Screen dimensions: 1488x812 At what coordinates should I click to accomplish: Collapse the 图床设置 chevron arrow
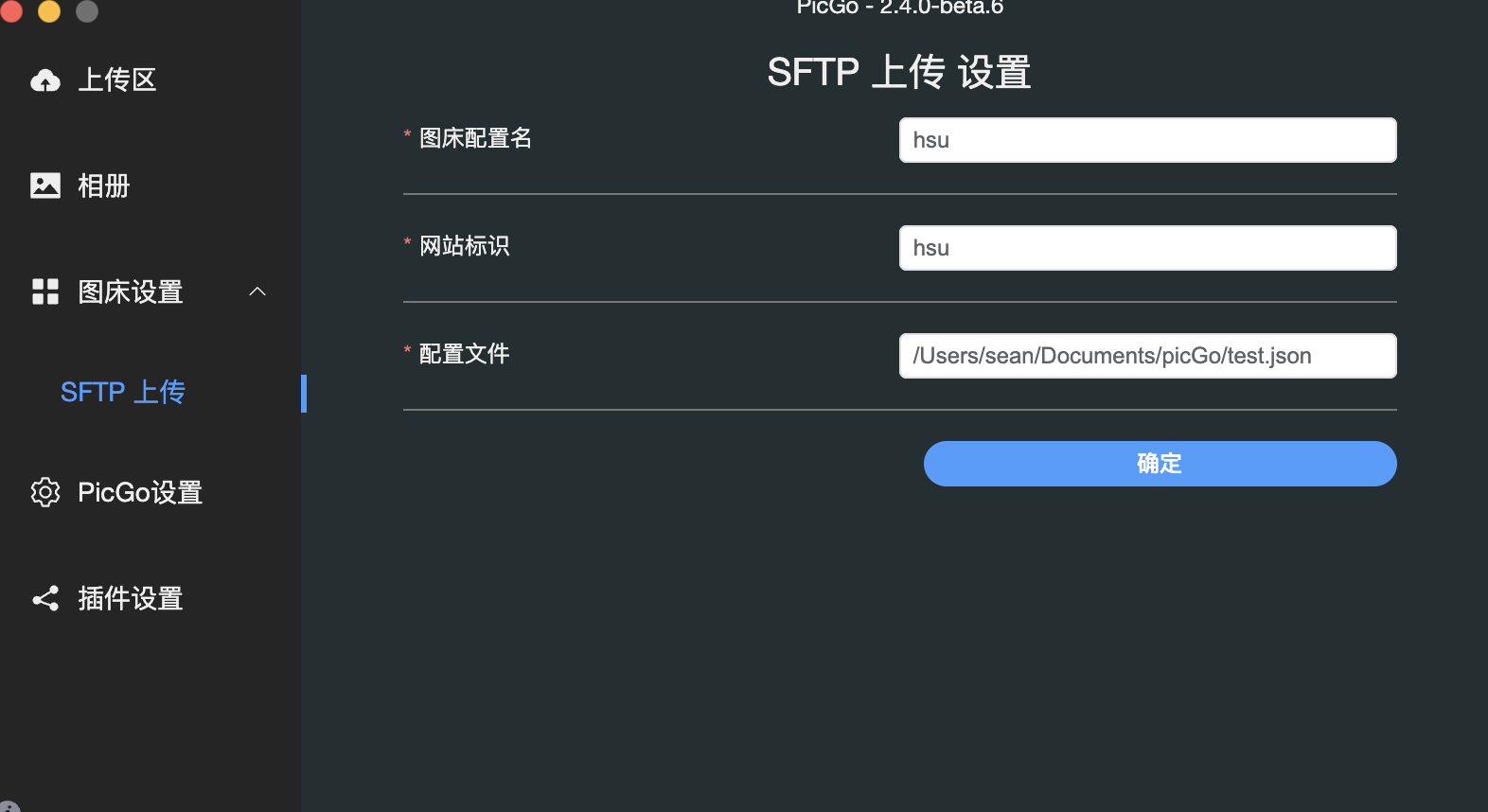coord(257,291)
